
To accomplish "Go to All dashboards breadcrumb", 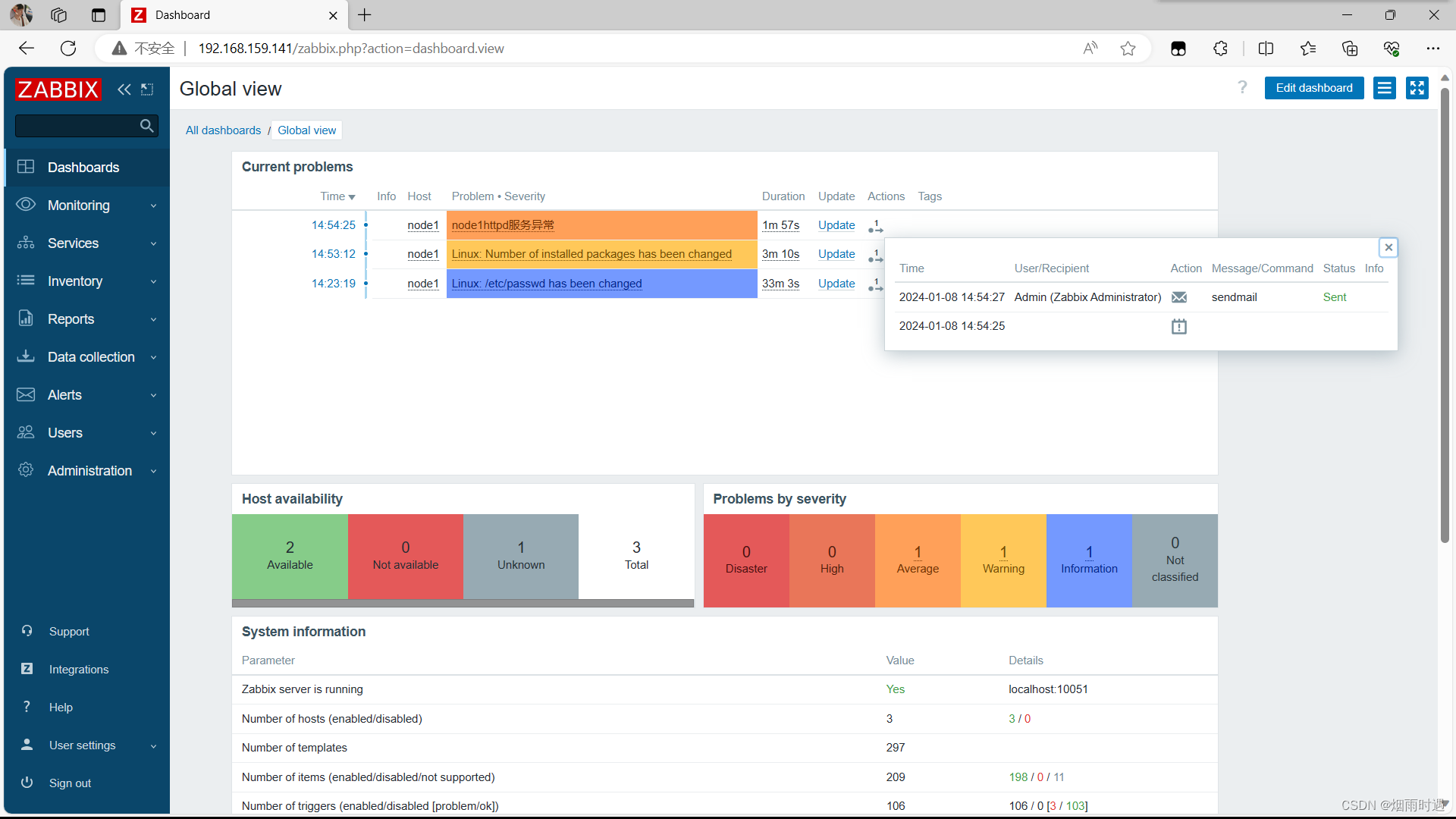I will (223, 130).
